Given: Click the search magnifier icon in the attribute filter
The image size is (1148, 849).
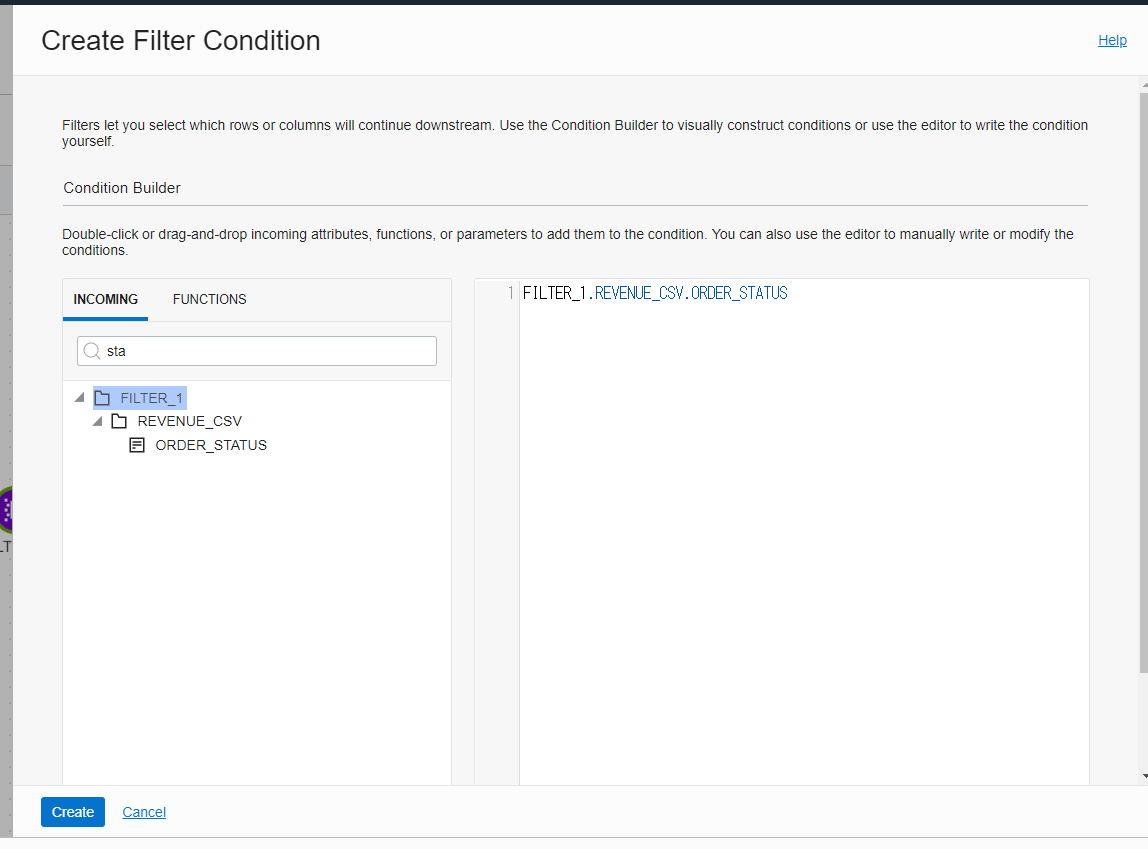Looking at the screenshot, I should point(92,351).
